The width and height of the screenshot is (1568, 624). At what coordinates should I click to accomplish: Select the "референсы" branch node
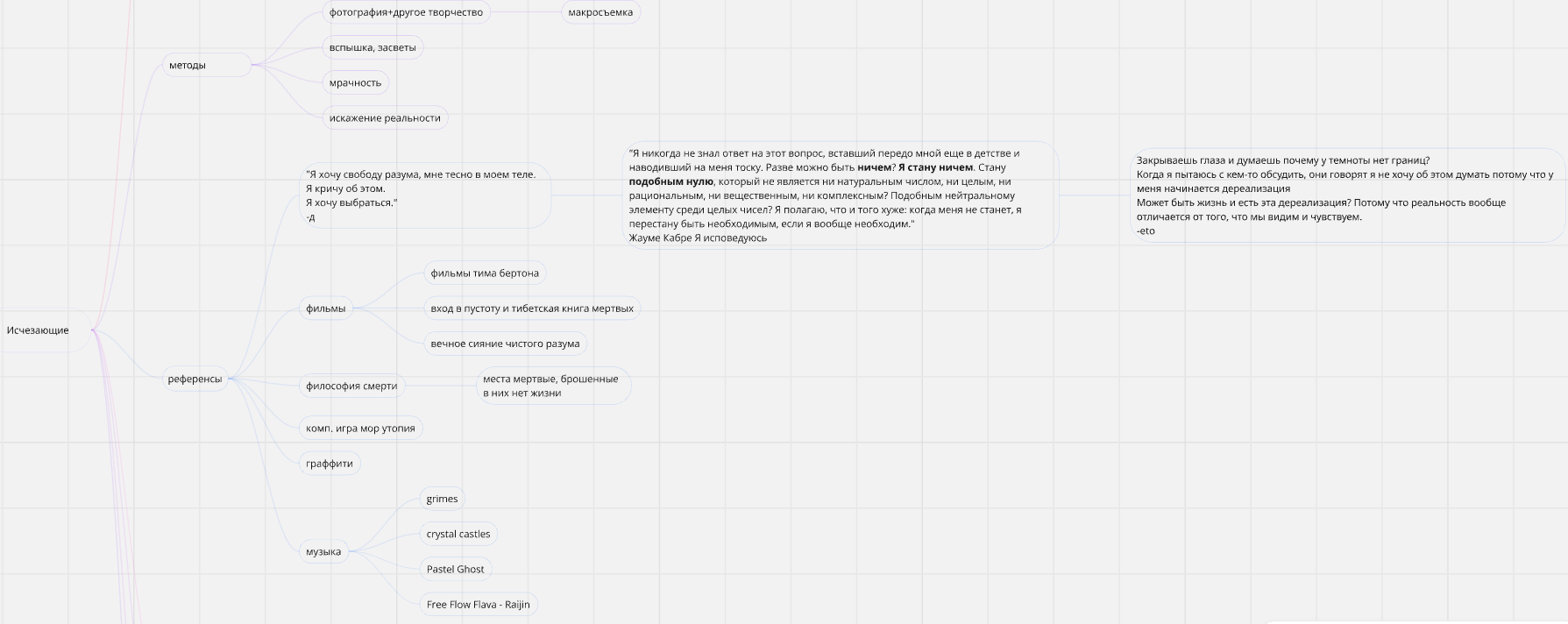(195, 379)
